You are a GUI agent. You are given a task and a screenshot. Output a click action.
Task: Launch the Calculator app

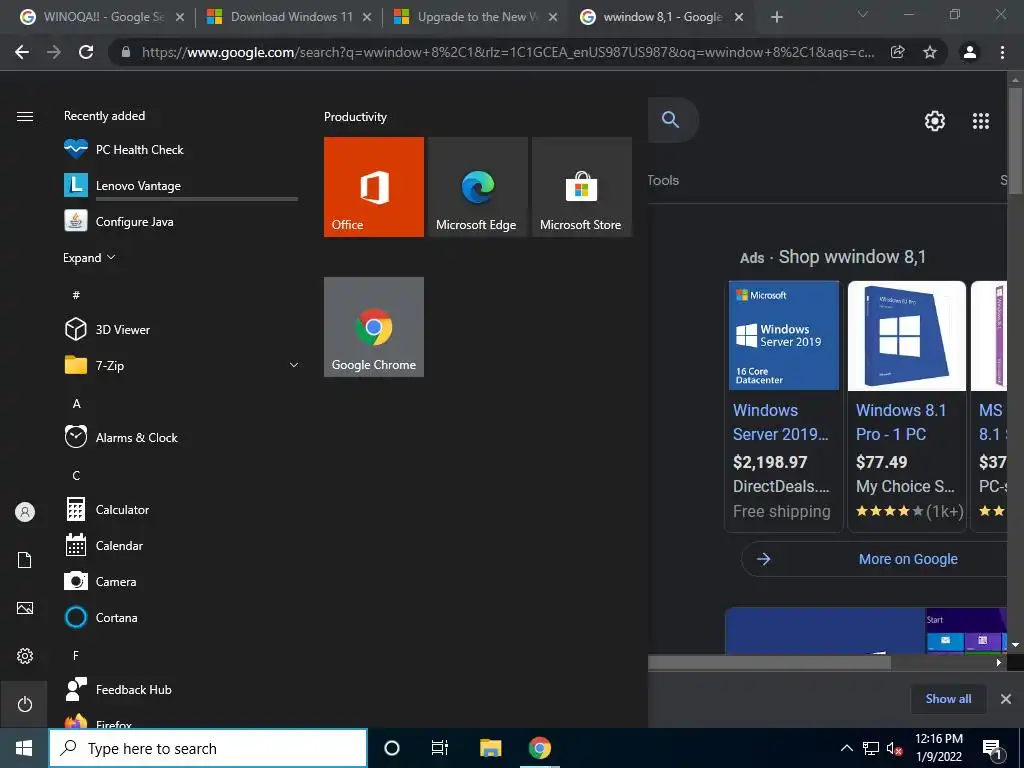[180, 509]
